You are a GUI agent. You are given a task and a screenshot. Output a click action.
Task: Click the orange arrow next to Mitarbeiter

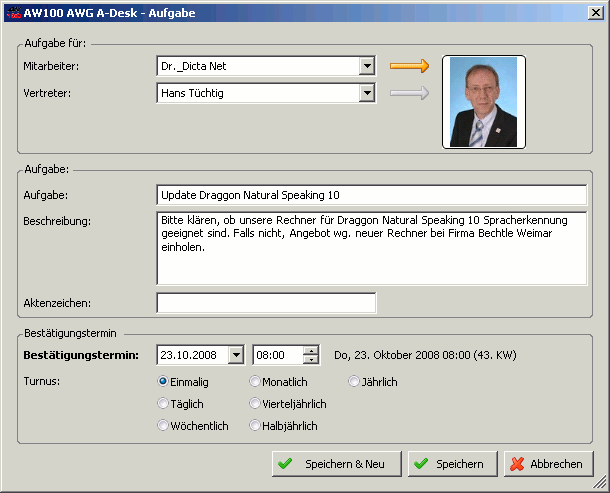click(408, 67)
